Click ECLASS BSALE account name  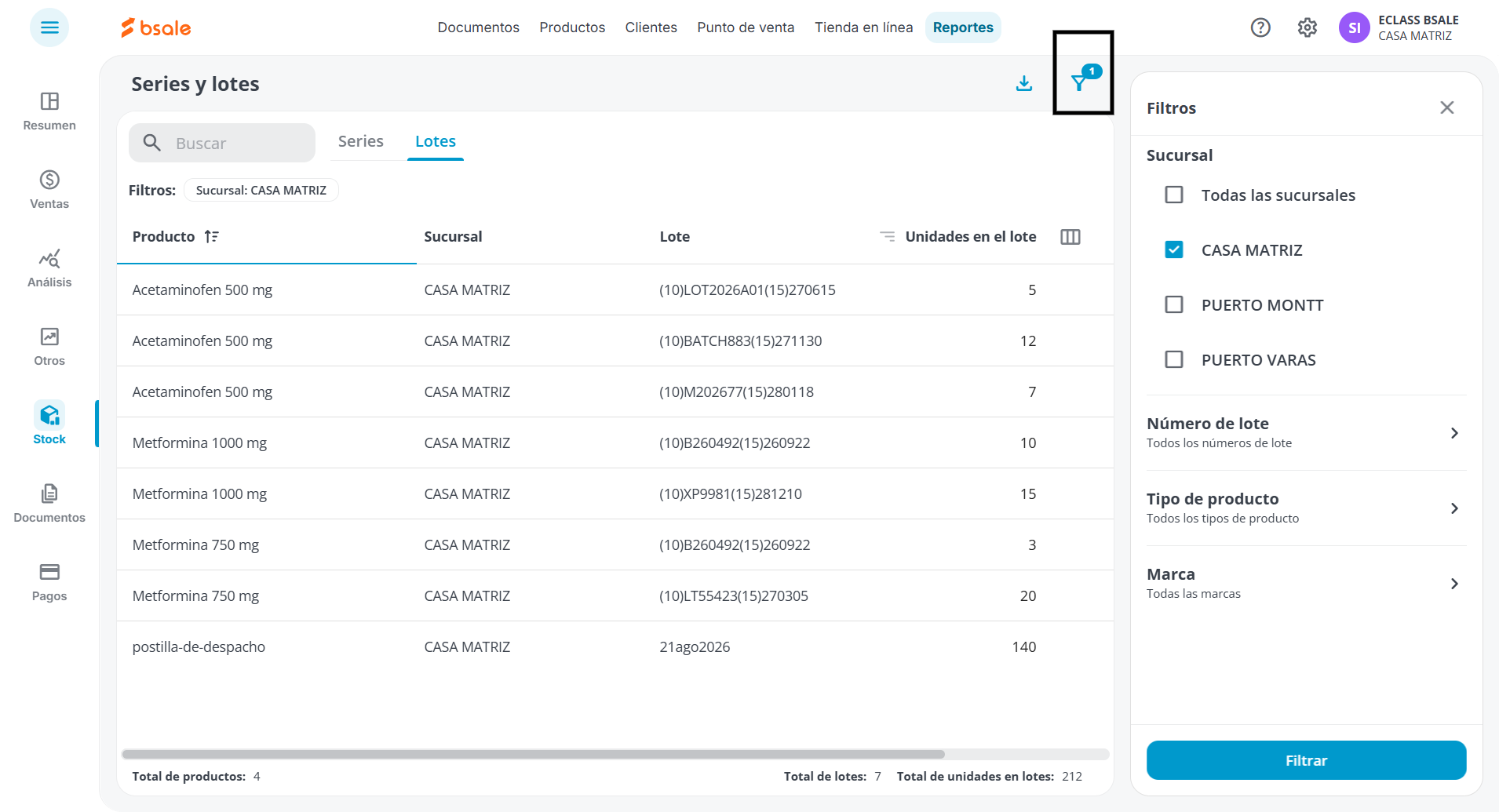[x=1418, y=20]
